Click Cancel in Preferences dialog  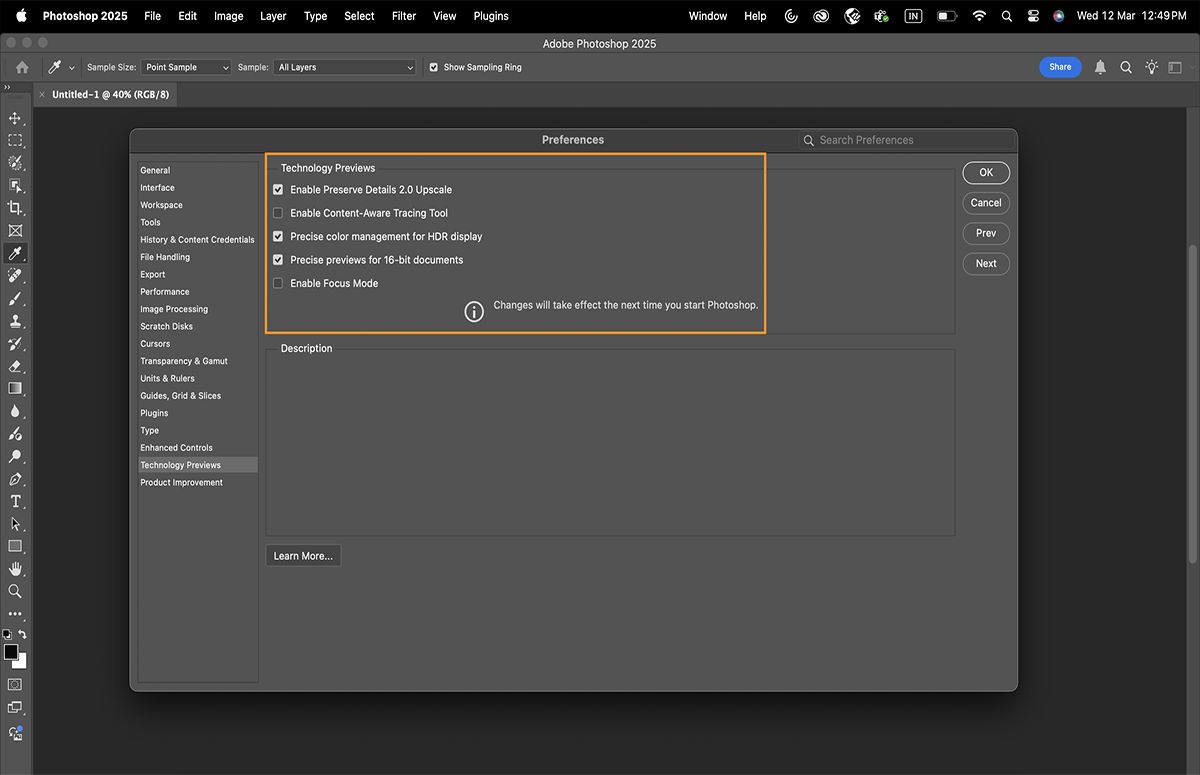[986, 203]
